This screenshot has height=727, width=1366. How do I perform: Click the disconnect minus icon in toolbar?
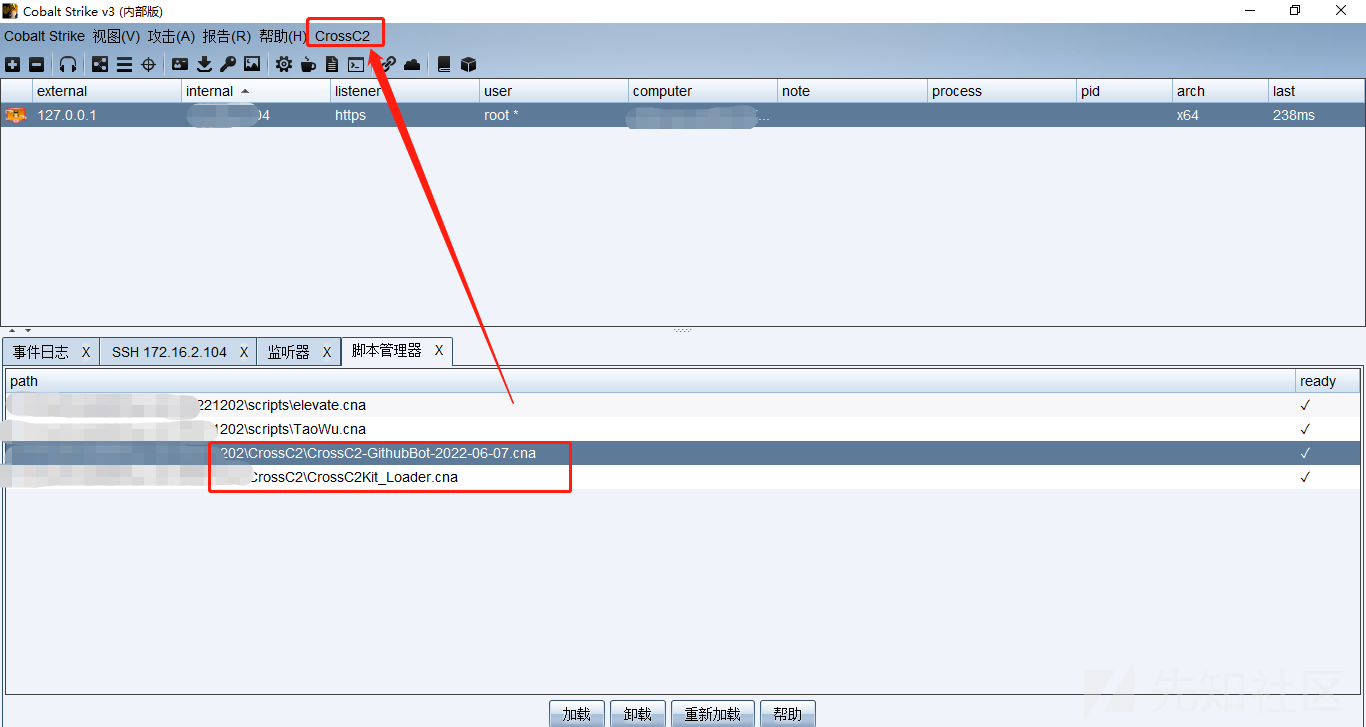click(36, 64)
